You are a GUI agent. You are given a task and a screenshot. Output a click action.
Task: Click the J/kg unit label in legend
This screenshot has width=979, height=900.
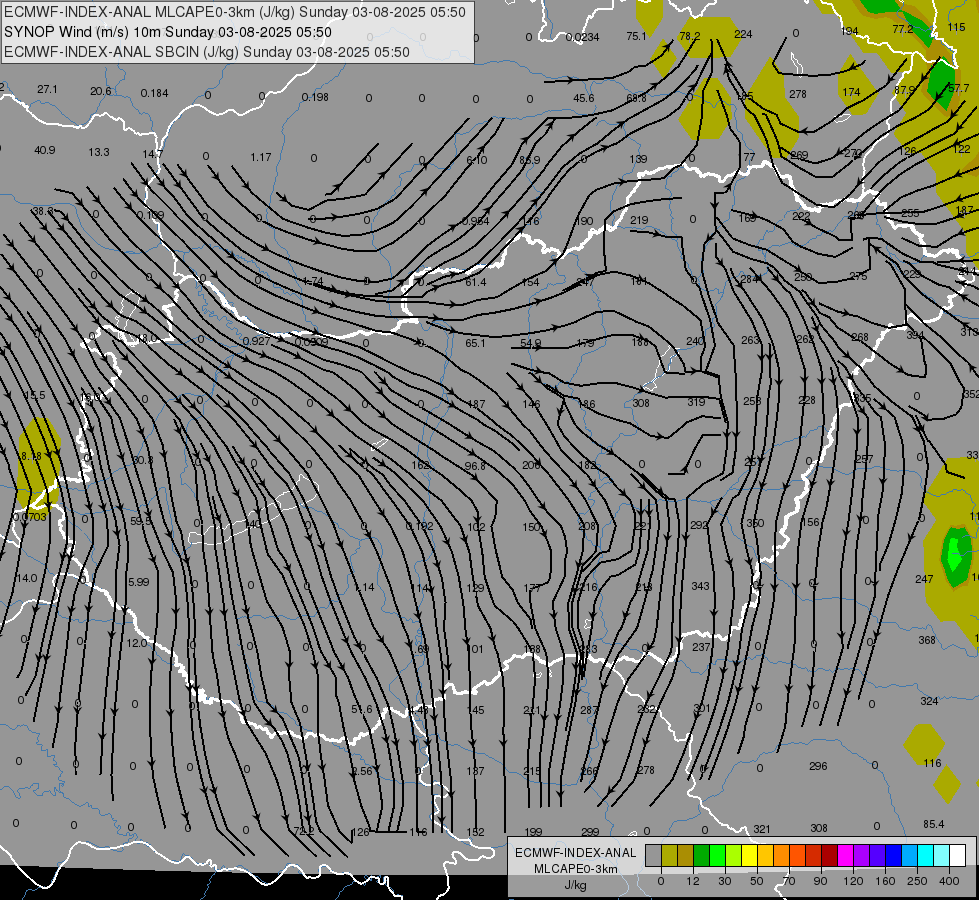click(576, 885)
